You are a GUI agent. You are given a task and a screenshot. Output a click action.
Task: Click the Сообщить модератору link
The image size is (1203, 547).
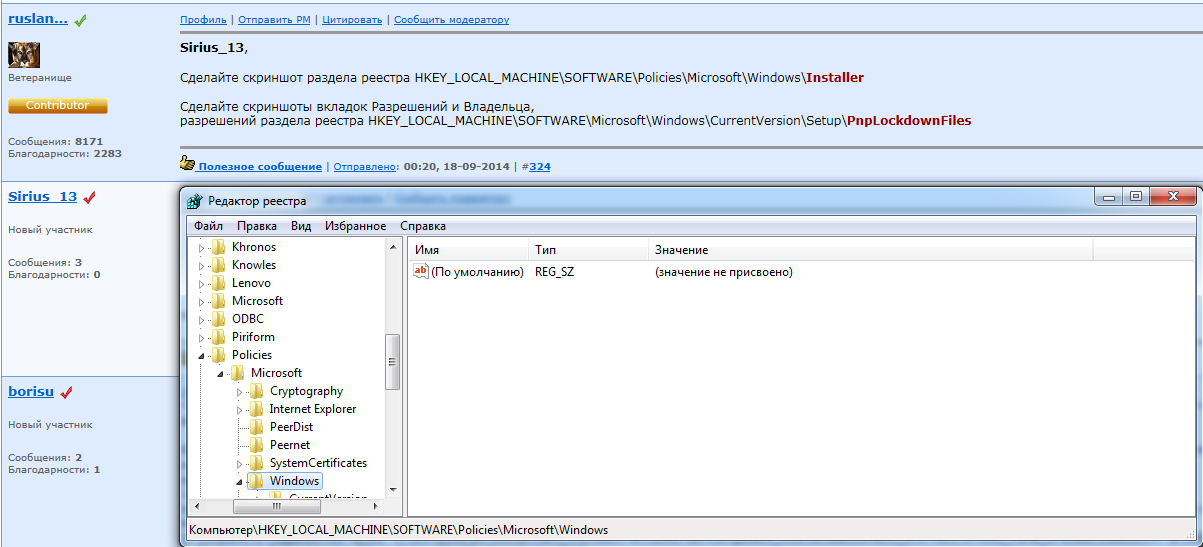click(x=451, y=20)
